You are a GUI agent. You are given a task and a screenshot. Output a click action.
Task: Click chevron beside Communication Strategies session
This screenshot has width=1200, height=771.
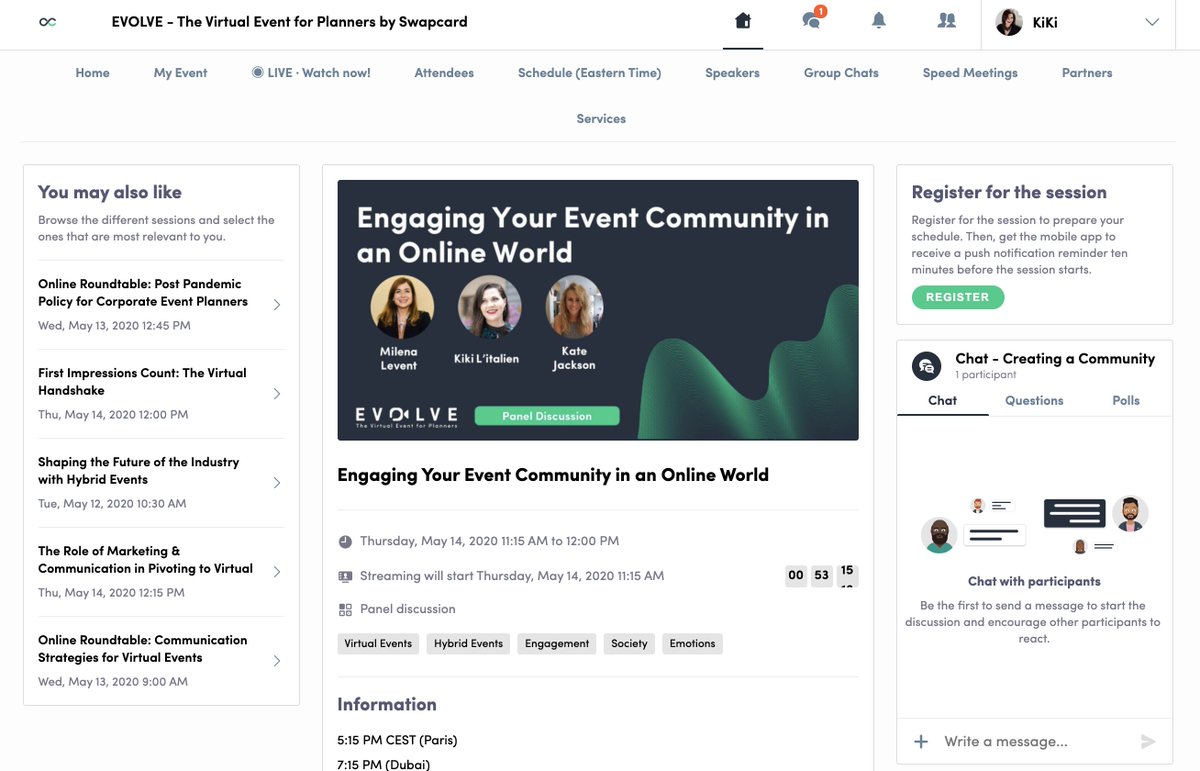tap(277, 661)
